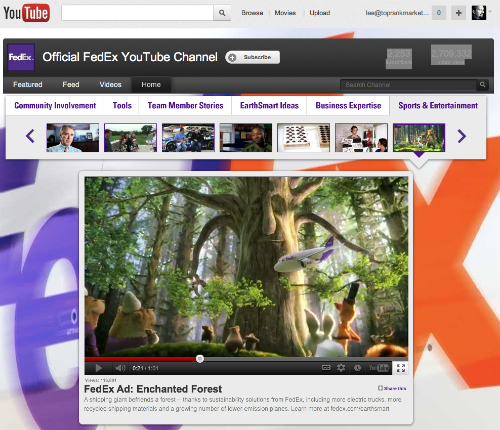The height and width of the screenshot is (430, 500).
Task: Open video quality settings gear
Action: [341, 368]
